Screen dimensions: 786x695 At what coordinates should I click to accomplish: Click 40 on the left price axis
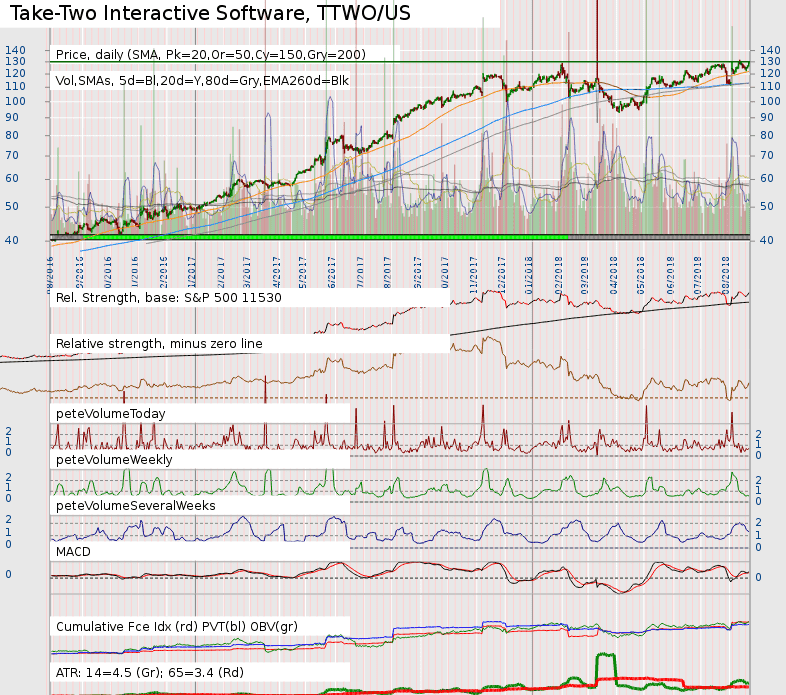[12, 240]
